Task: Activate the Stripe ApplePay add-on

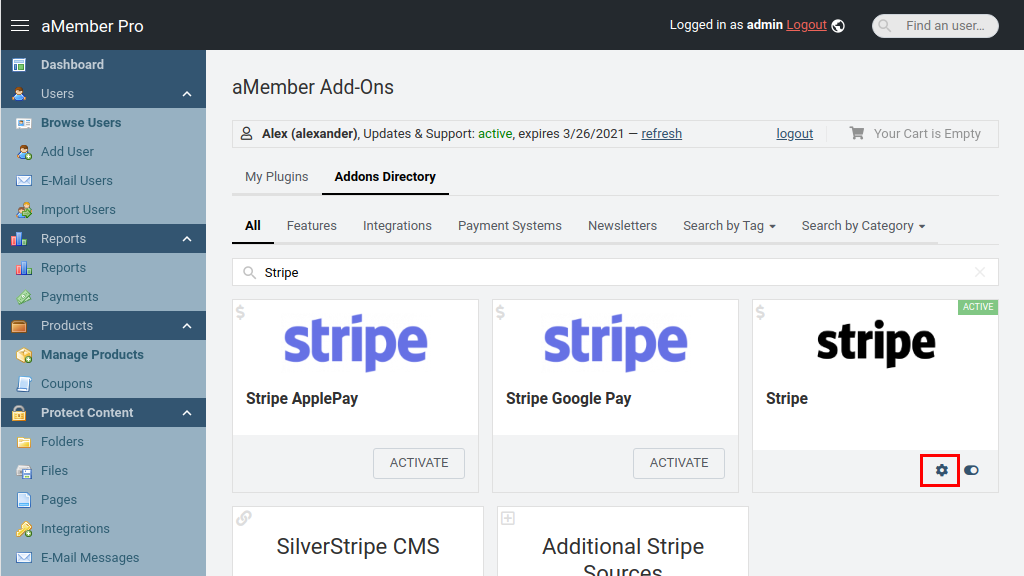Action: 419,463
